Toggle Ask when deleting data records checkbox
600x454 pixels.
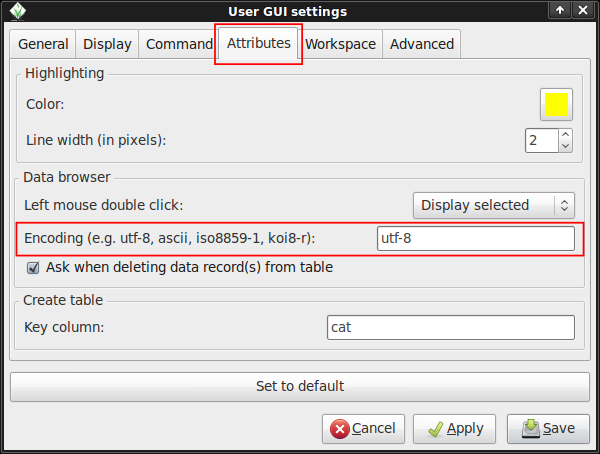pyautogui.click(x=33, y=268)
